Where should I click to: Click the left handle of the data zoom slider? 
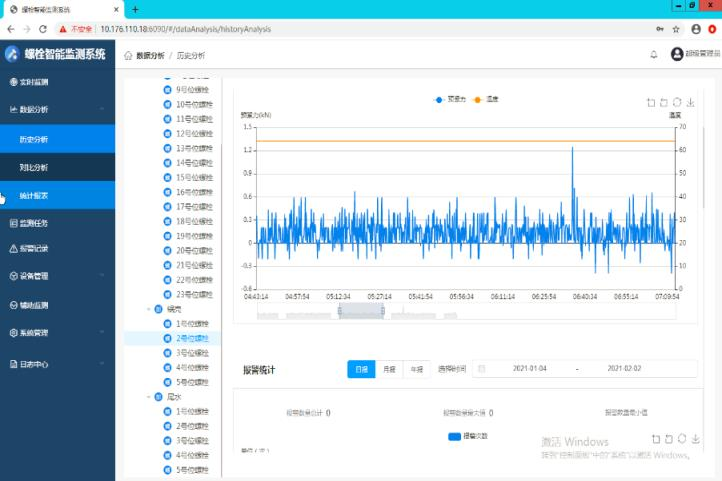[x=340, y=312]
